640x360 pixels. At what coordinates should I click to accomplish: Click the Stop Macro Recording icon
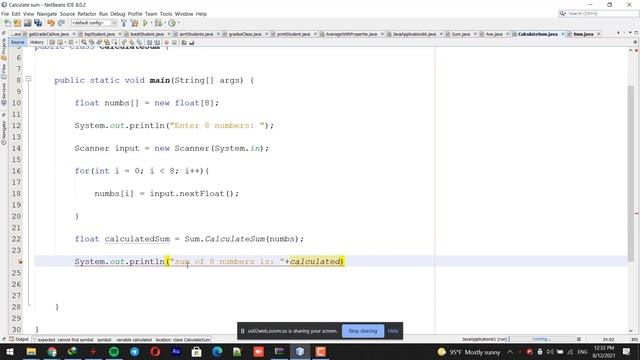(x=174, y=42)
